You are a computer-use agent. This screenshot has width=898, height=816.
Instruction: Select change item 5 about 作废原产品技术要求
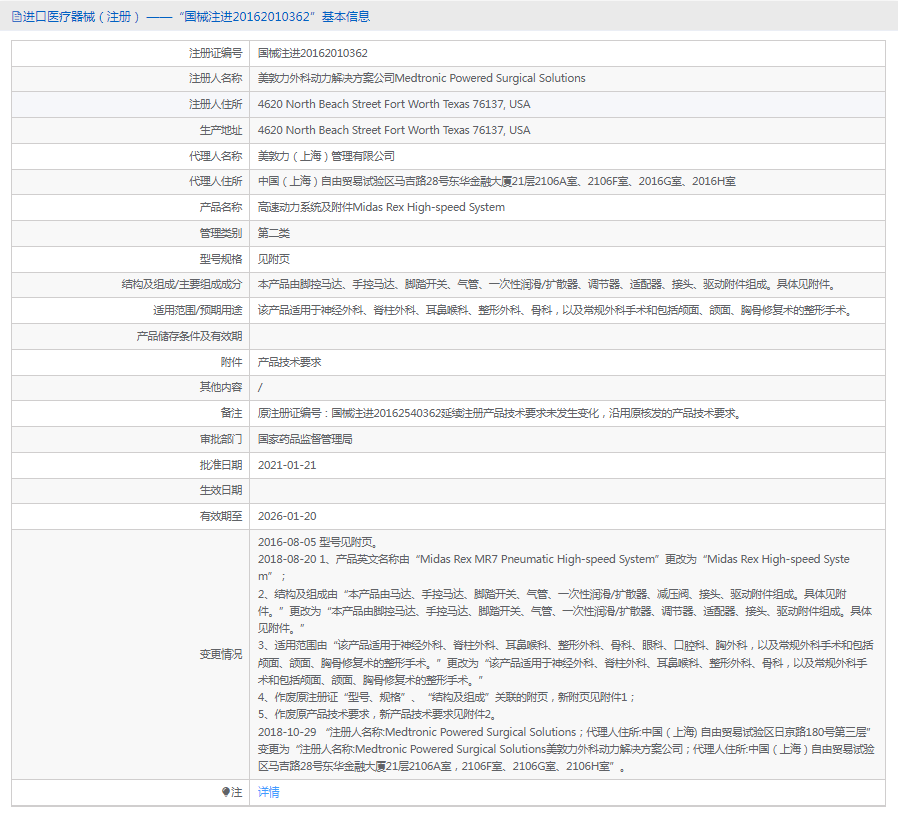tap(377, 715)
